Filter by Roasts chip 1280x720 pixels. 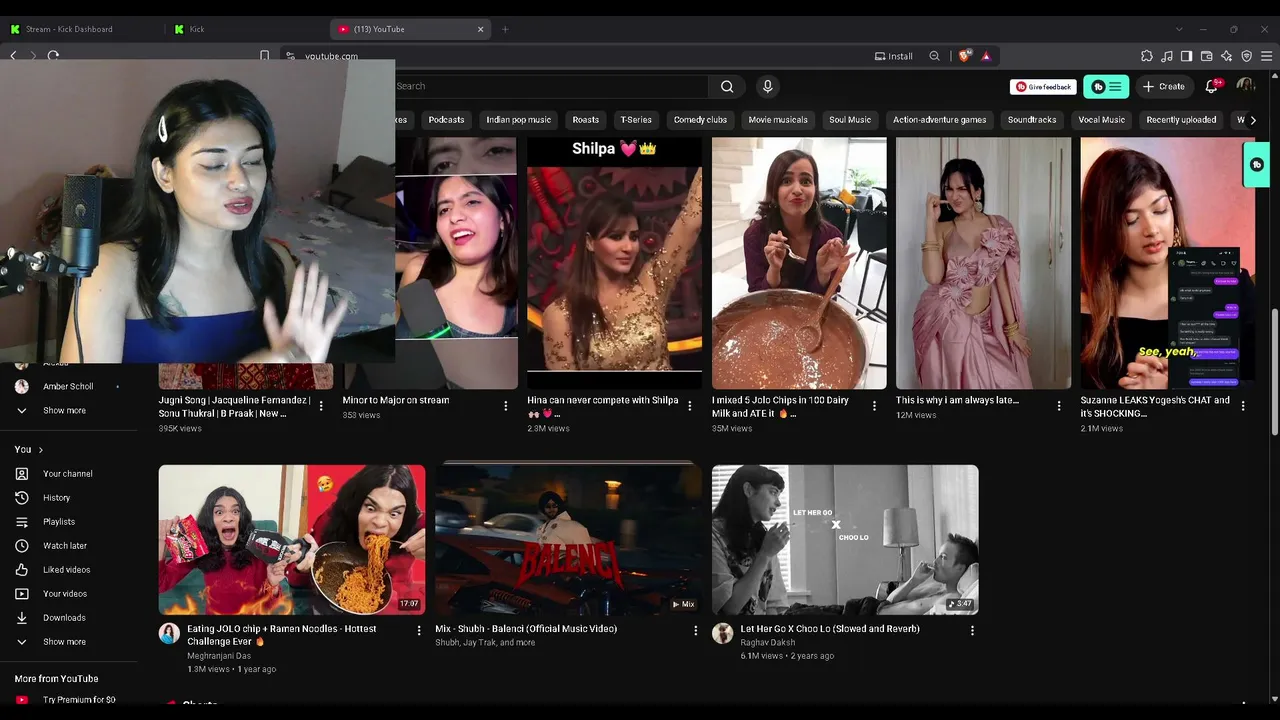(585, 120)
